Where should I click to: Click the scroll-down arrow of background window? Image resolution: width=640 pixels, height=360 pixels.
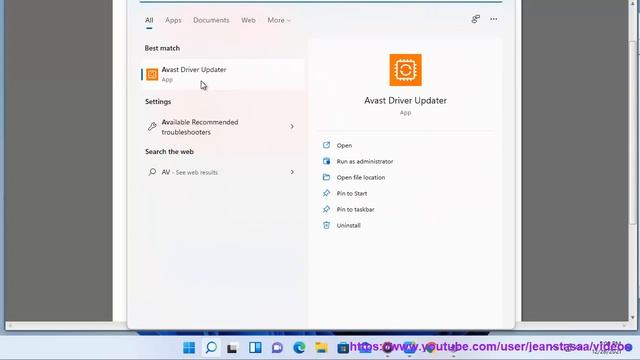point(633,317)
